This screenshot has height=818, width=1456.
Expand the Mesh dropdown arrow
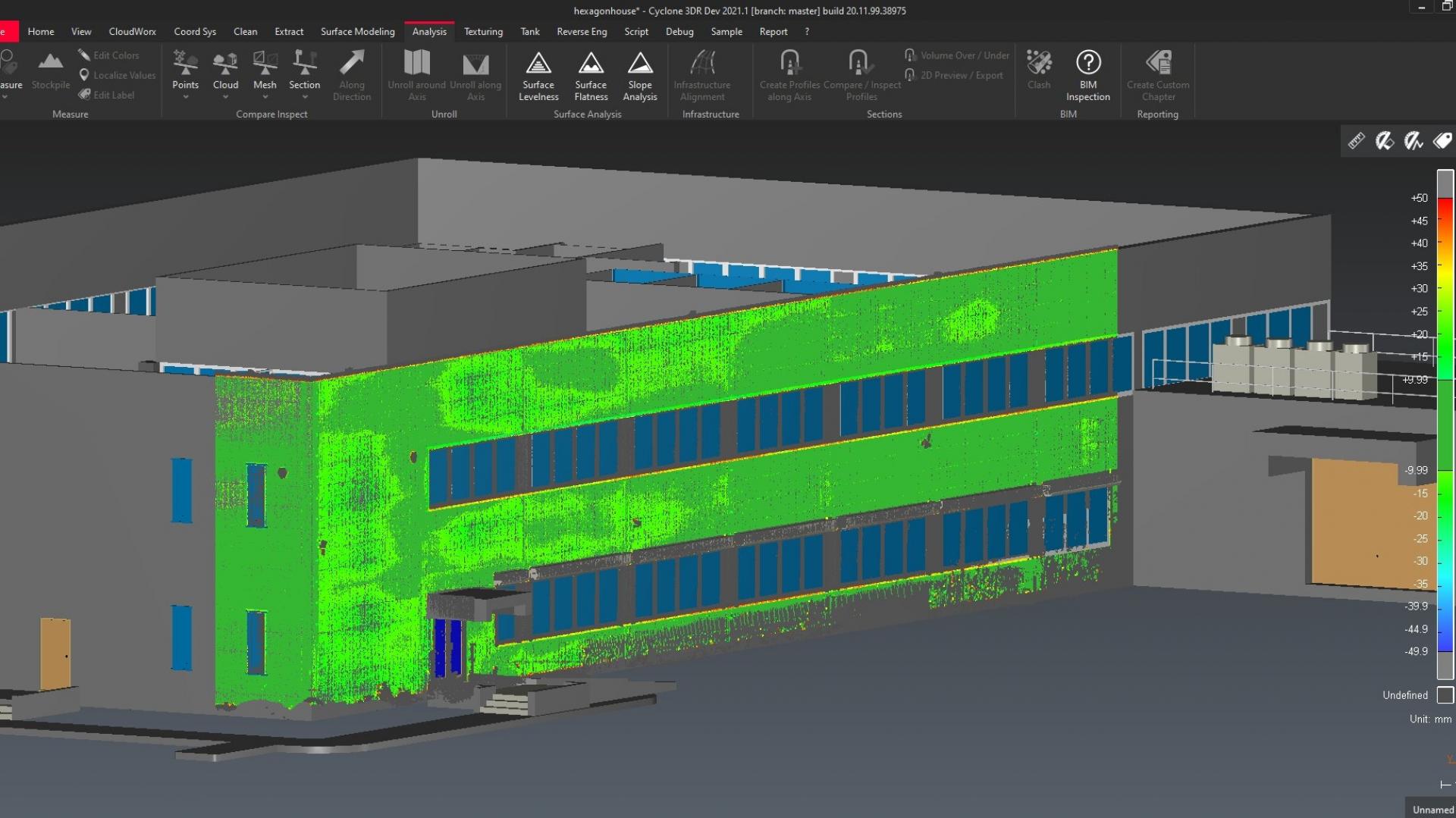[265, 97]
